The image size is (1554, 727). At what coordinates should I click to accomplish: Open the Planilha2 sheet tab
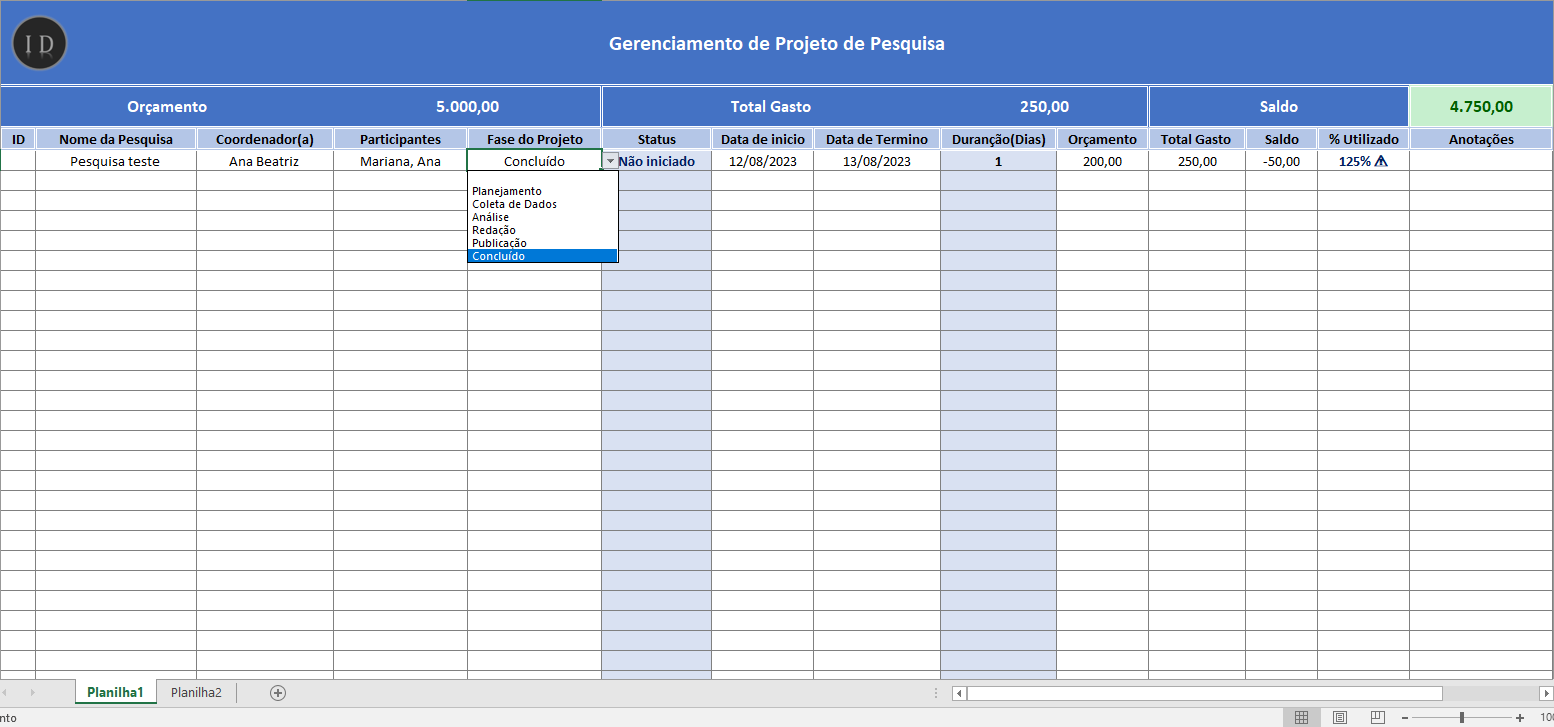[x=196, y=692]
